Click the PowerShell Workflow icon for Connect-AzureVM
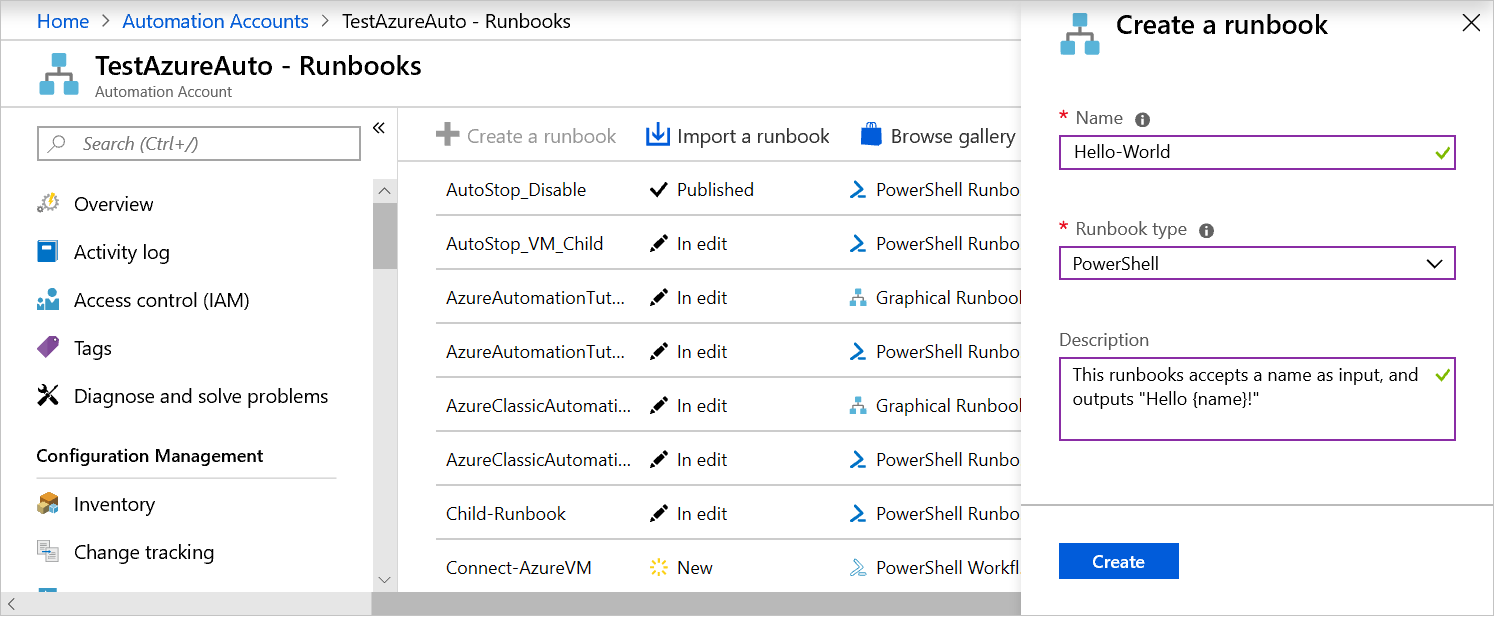This screenshot has height=639, width=1494. (x=857, y=568)
